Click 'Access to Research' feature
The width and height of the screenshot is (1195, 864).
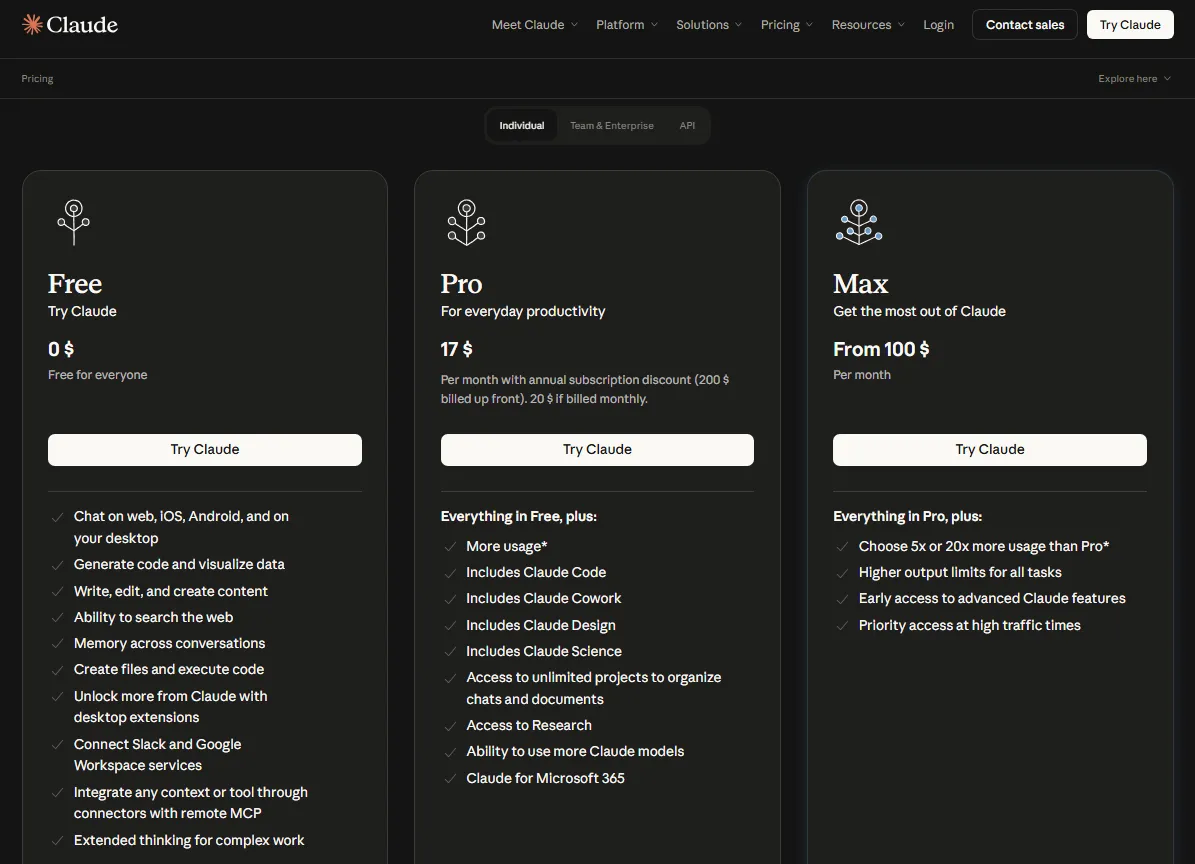tap(529, 725)
